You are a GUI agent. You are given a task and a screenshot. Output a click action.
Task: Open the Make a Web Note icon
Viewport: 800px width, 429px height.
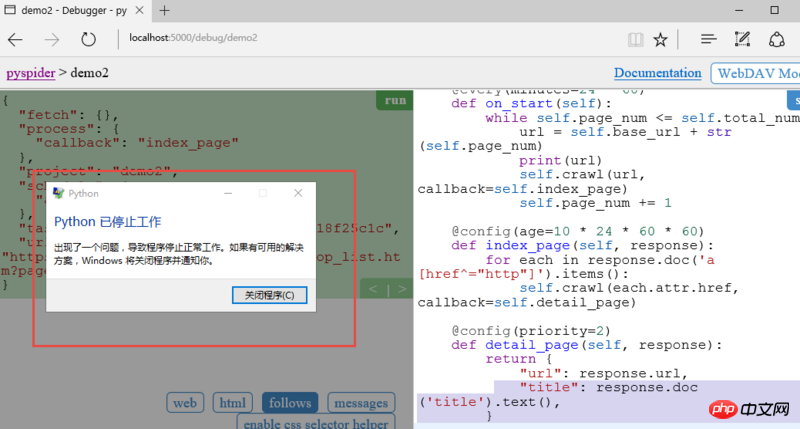click(x=741, y=40)
